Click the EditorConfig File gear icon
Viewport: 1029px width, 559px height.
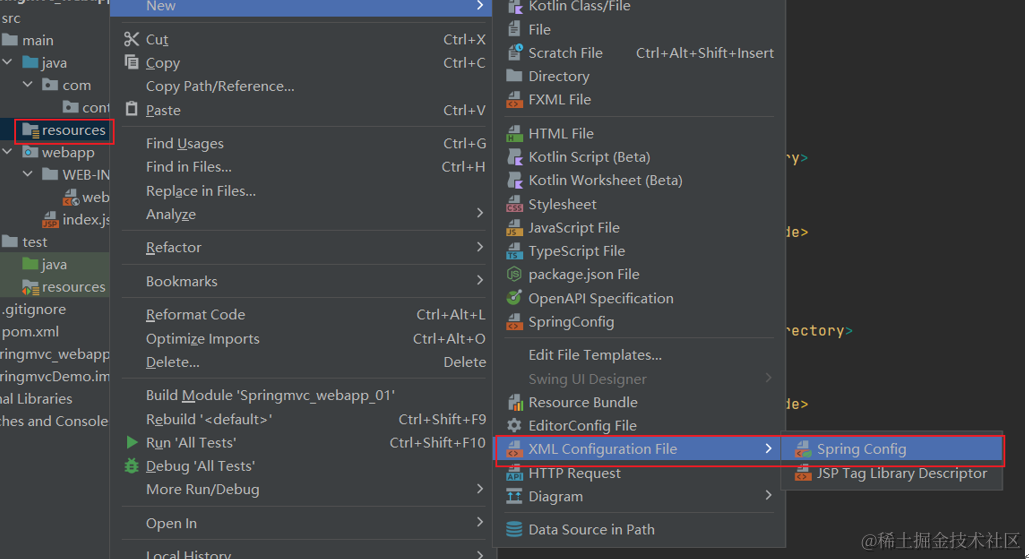[514, 426]
